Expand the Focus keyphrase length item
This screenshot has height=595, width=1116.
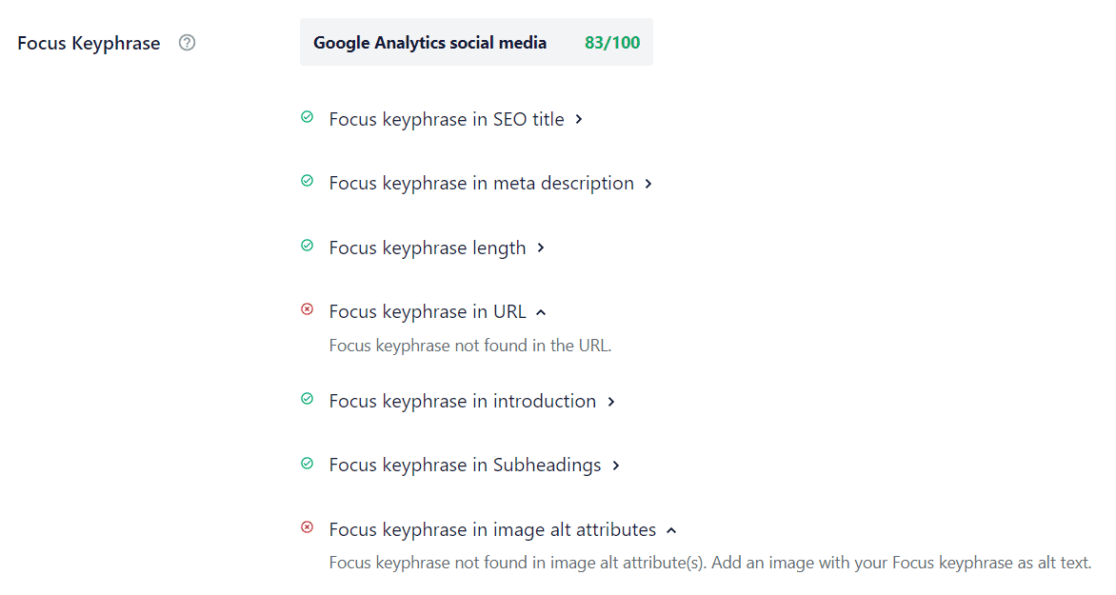tap(540, 247)
